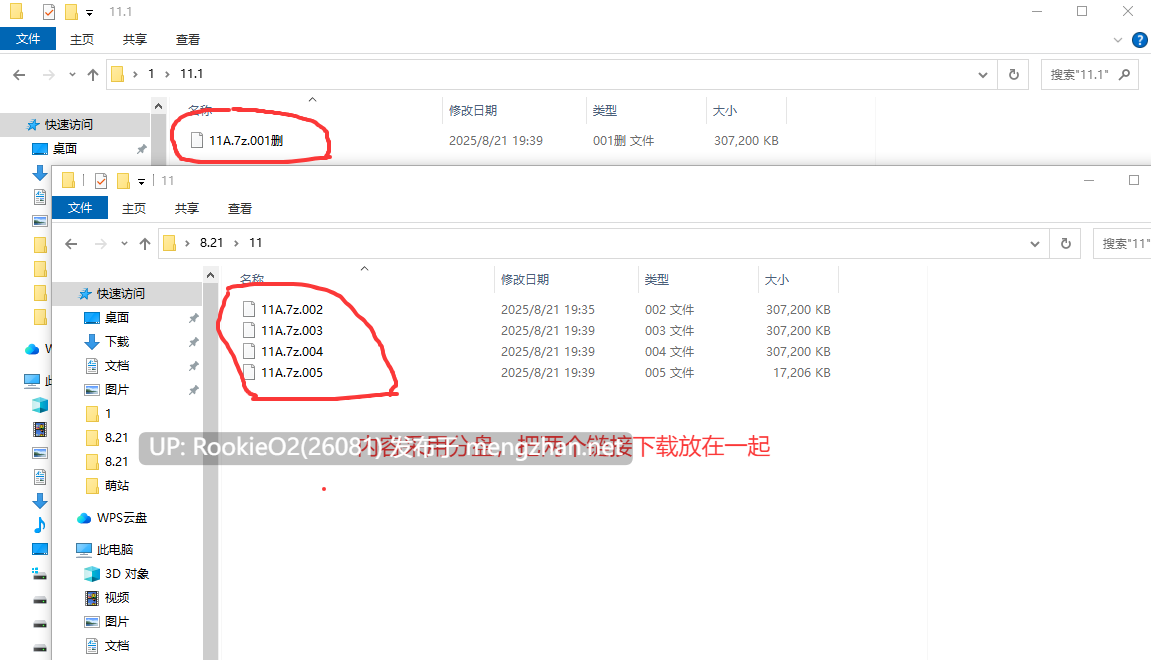Screen dimensions: 1151x660
Task: Open the 共享 tab in the 11.1 window
Action: tap(134, 40)
